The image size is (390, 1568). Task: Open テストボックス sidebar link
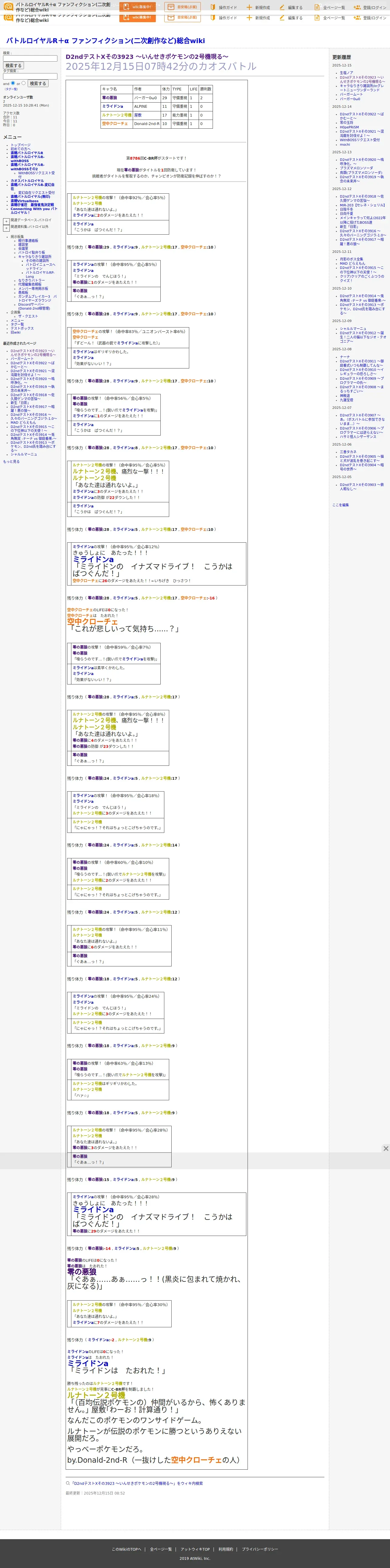click(22, 329)
